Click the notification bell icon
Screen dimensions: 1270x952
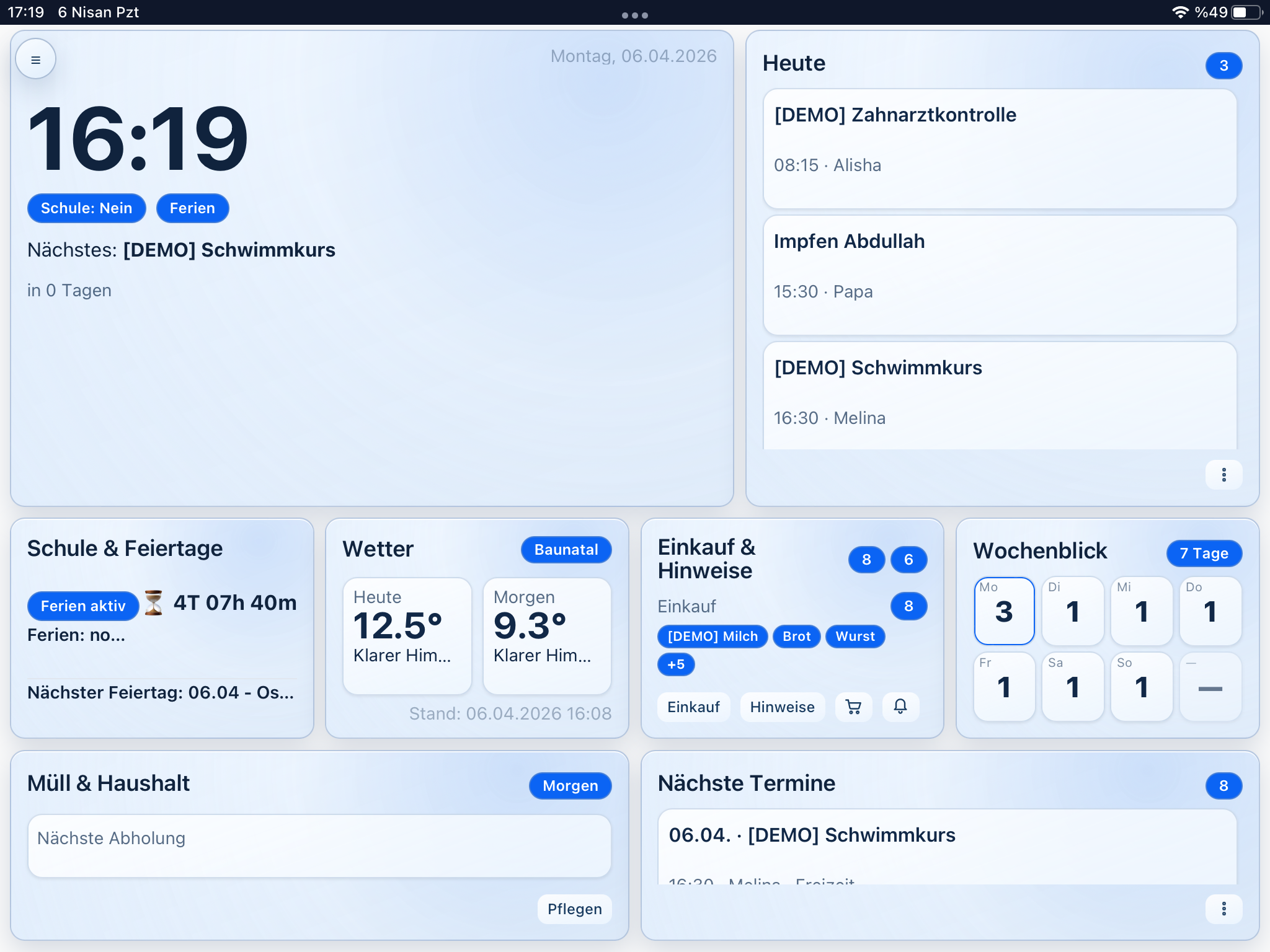click(900, 707)
